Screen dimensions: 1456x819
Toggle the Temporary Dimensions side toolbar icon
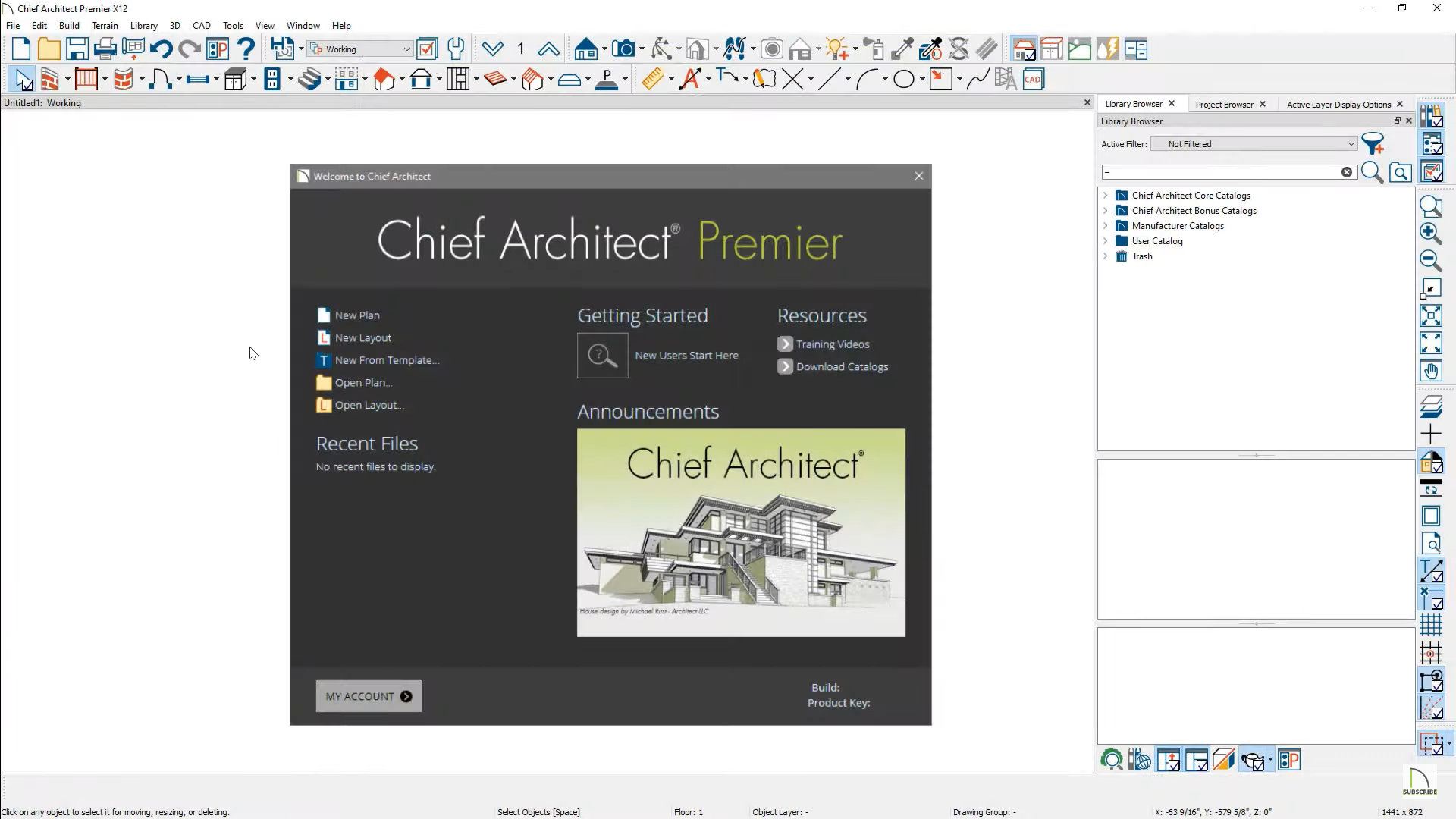(x=1431, y=598)
